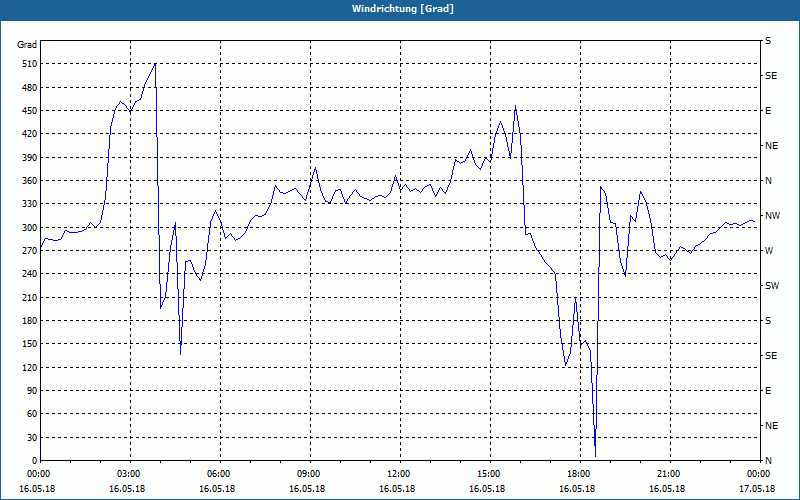The image size is (800, 500).
Task: Click the S compass label beside the 180 gridline
Action: [x=768, y=321]
